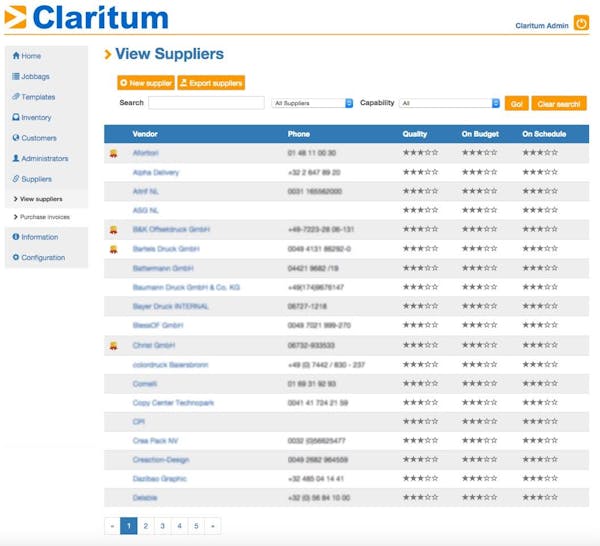
Task: Open the B&K Offsetdruck GmbH vendor link
Action: click(171, 230)
